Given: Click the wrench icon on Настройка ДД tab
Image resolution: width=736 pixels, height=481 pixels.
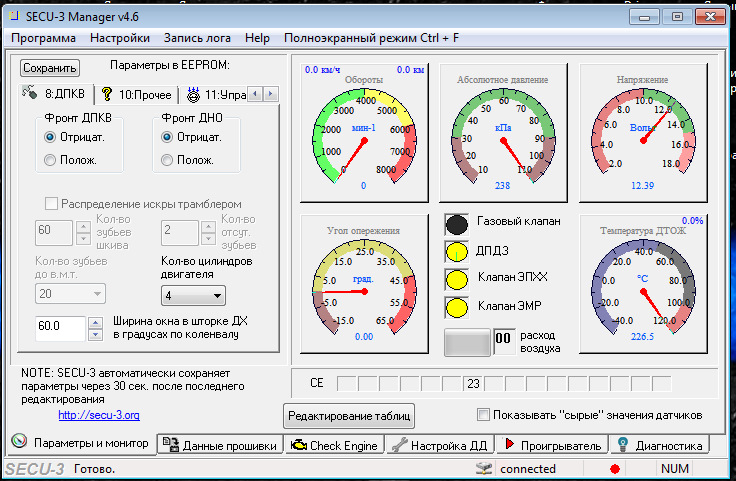Looking at the screenshot, I should click(399, 444).
